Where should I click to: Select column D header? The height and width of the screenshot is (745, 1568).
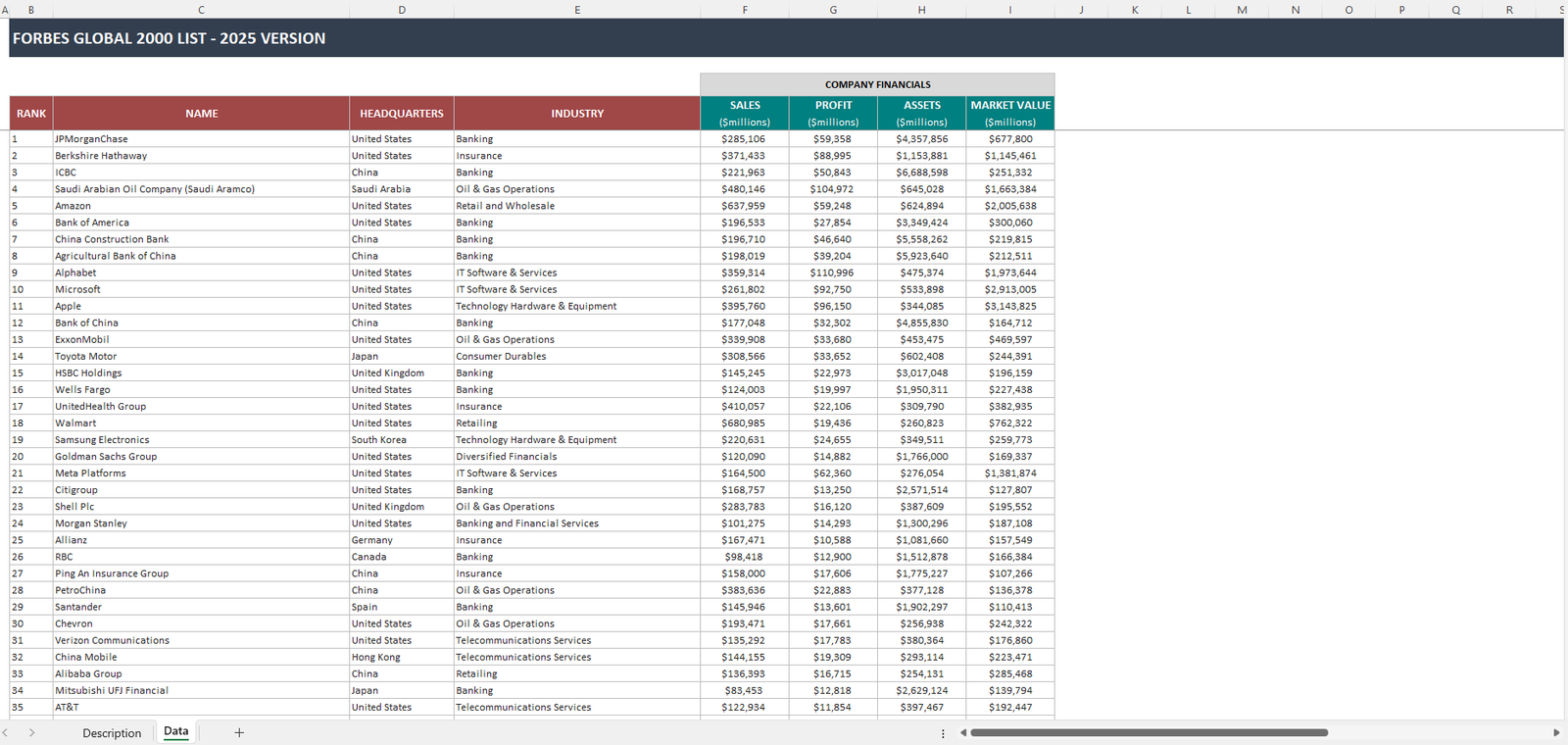[402, 10]
